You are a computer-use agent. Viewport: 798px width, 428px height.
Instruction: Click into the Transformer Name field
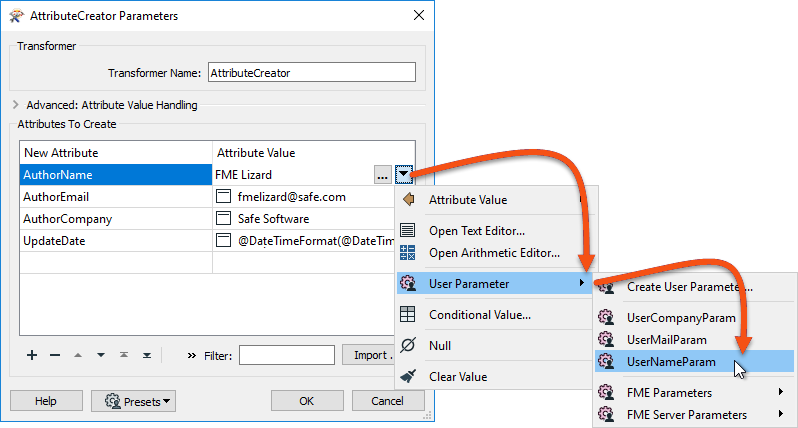click(x=312, y=72)
